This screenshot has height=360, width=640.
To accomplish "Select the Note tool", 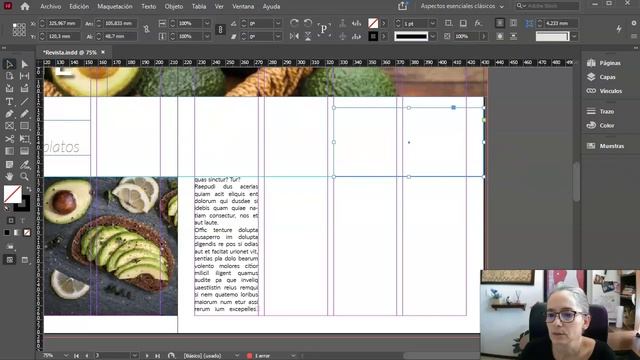I will [x=9, y=164].
